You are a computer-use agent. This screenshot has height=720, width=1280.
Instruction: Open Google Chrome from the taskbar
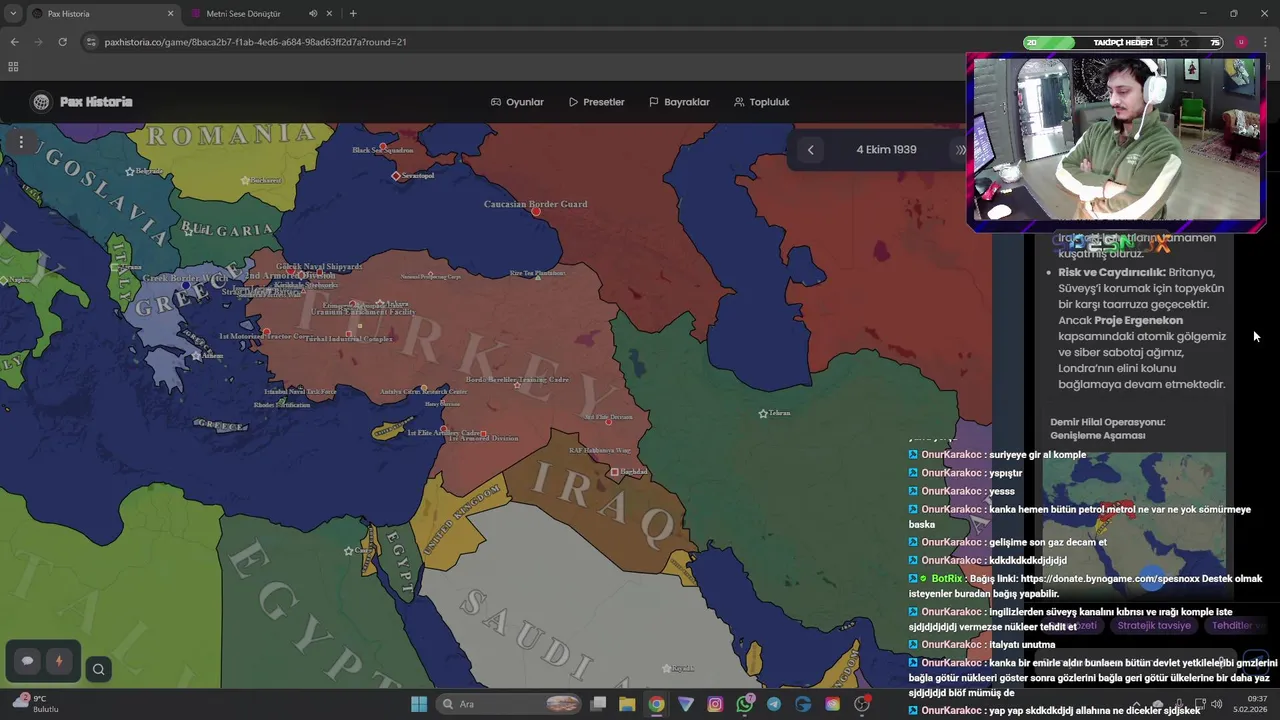656,704
